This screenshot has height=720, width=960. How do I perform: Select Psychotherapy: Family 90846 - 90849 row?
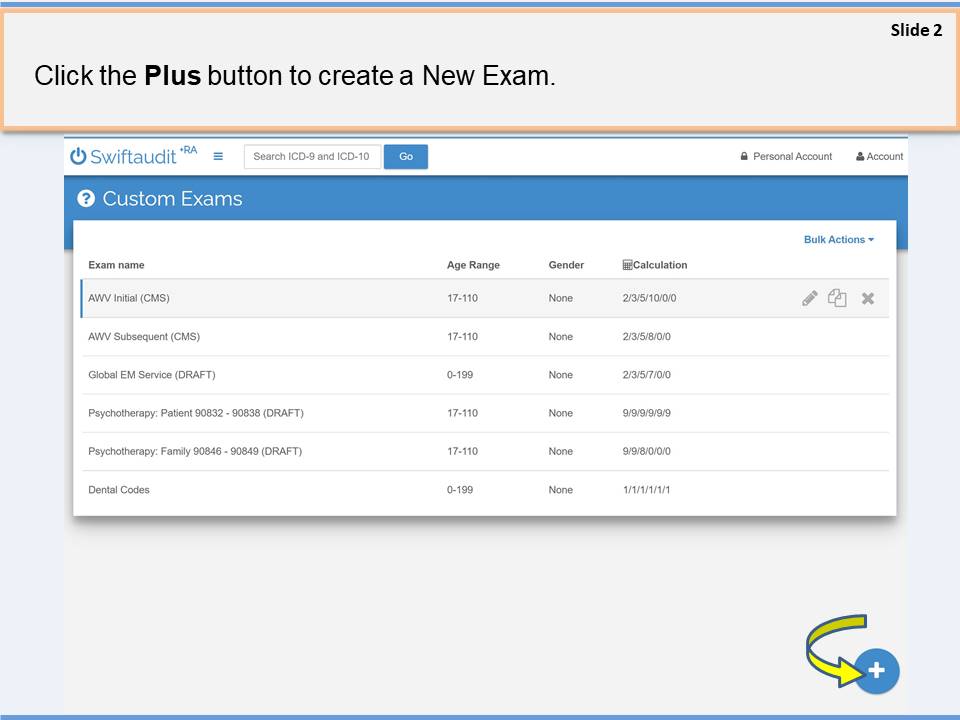[x=195, y=451]
